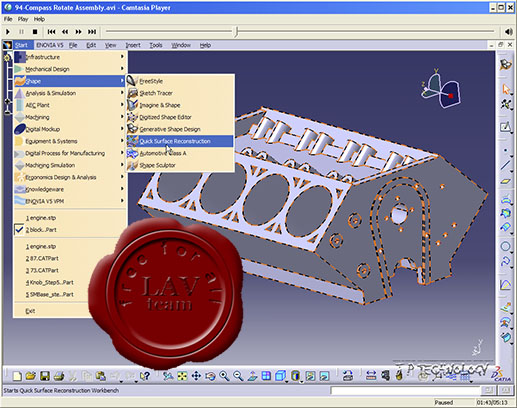Select the Circle tool in right toolbar
The height and width of the screenshot is (408, 517).
[506, 246]
